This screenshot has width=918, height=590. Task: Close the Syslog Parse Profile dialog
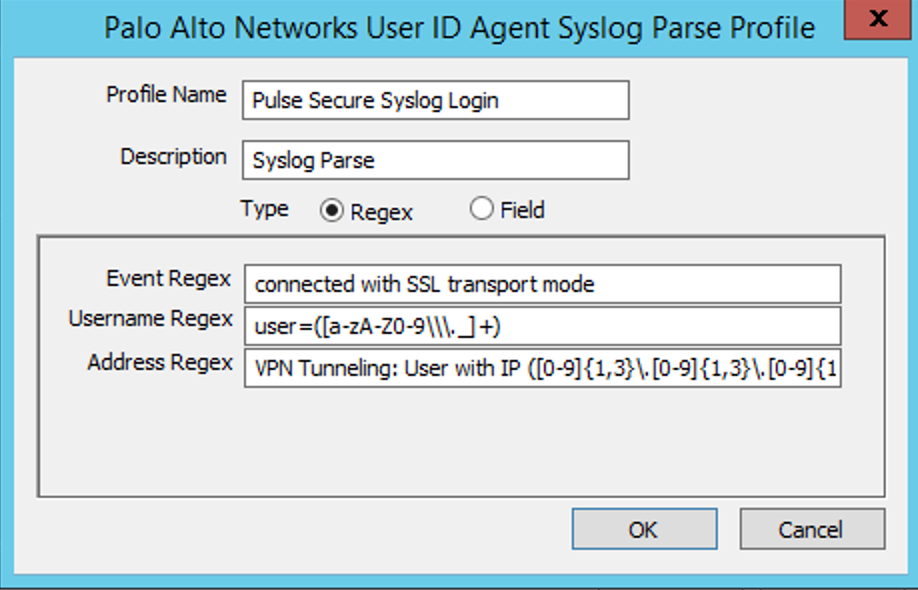877,19
